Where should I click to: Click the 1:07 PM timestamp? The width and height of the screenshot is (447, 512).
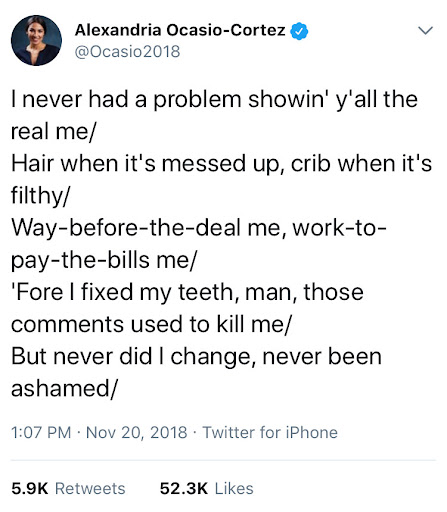click(41, 432)
